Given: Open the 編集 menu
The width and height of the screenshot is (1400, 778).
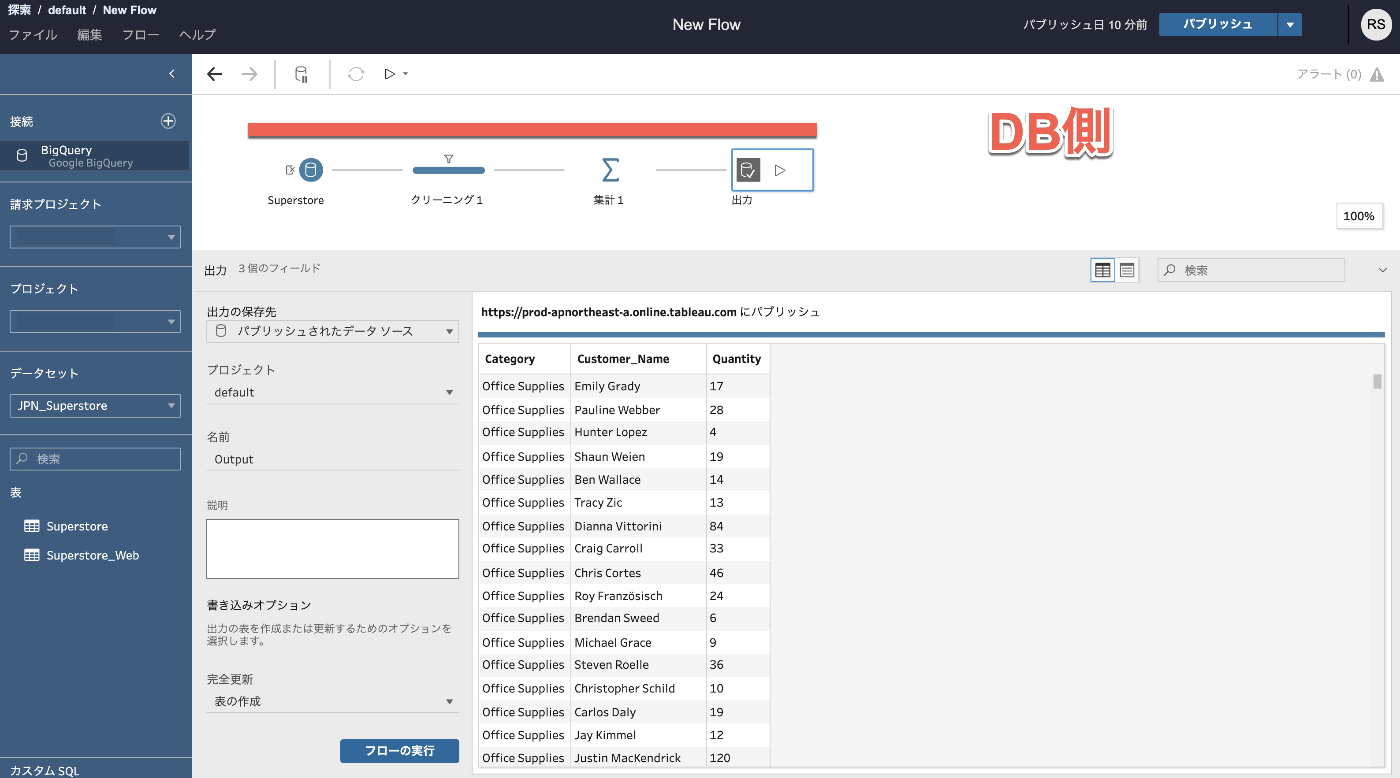Looking at the screenshot, I should 90,34.
